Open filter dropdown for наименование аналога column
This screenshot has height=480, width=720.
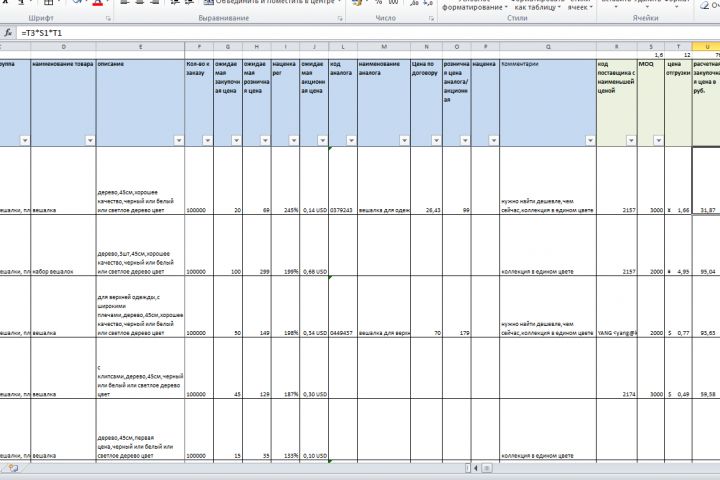pos(405,141)
